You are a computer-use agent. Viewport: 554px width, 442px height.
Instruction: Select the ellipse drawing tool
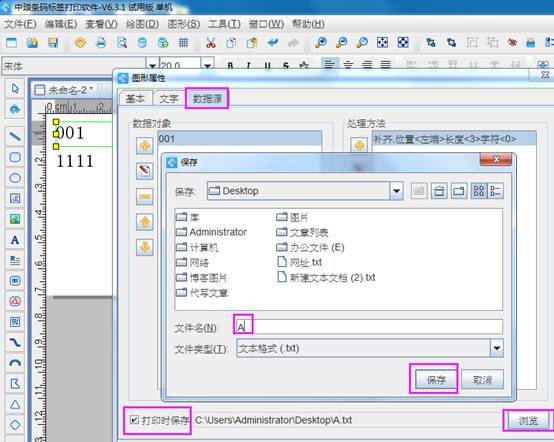tap(15, 178)
